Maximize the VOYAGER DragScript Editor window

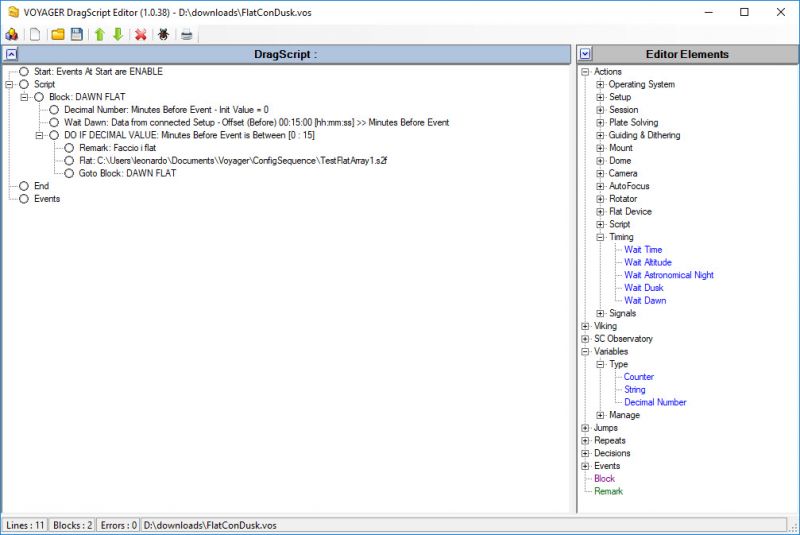point(744,12)
